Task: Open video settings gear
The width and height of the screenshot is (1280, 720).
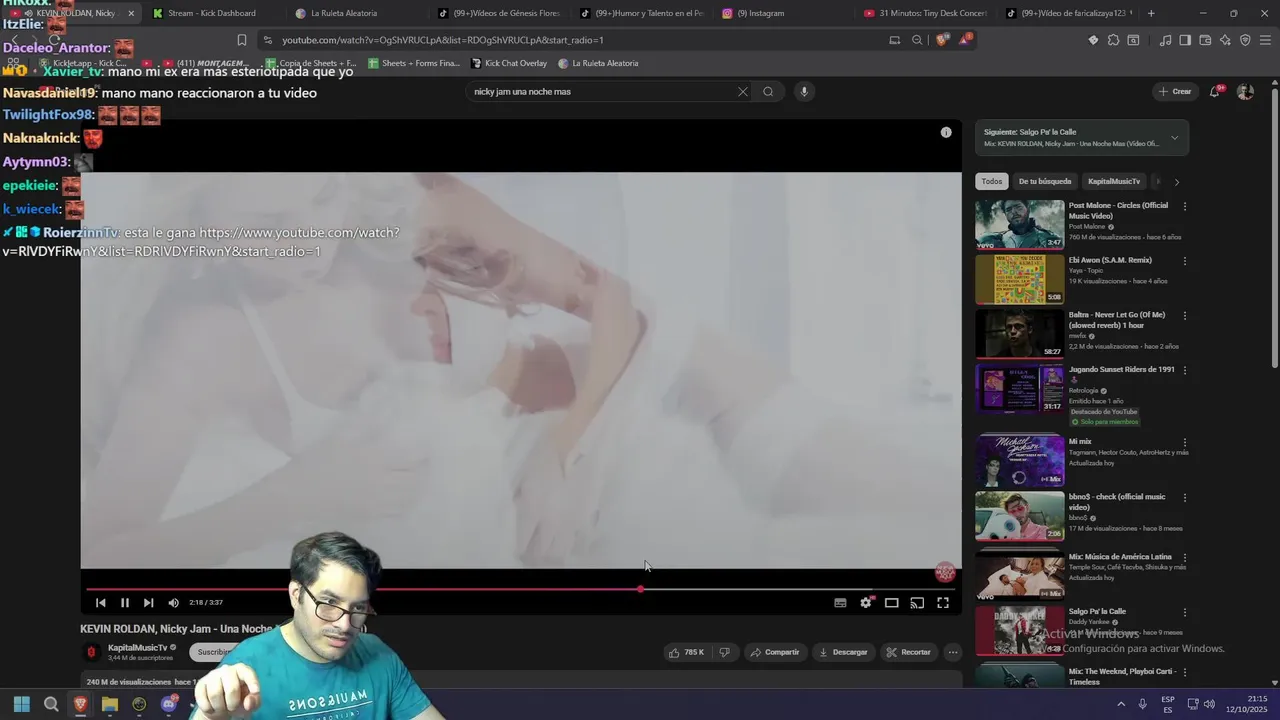Action: pos(866,603)
